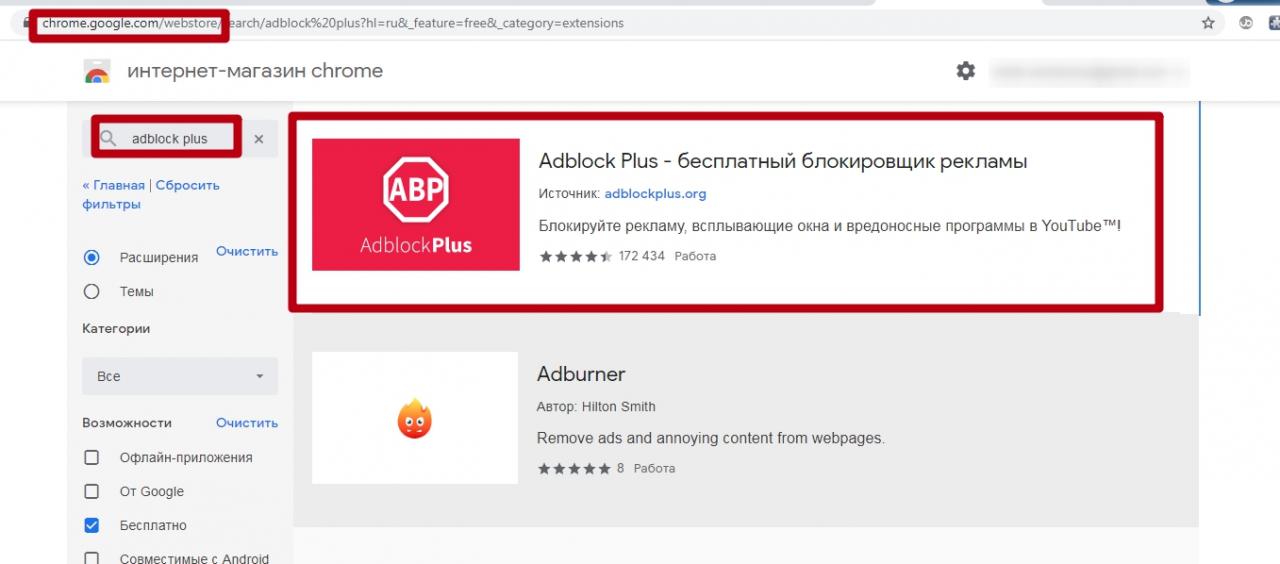Open the account email dropdown

(x=1088, y=72)
